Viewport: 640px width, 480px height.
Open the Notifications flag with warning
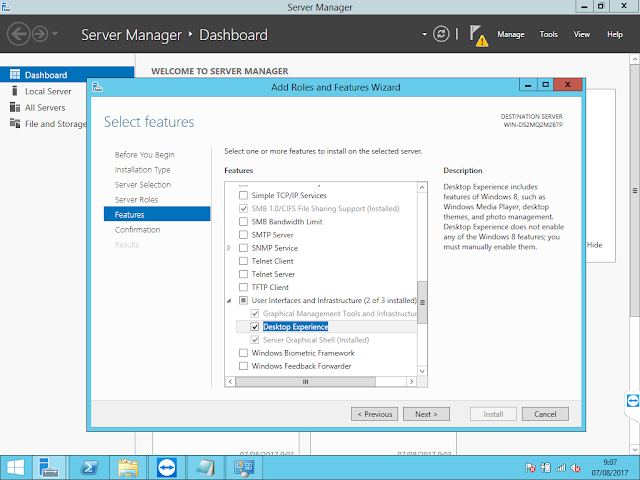pos(478,35)
